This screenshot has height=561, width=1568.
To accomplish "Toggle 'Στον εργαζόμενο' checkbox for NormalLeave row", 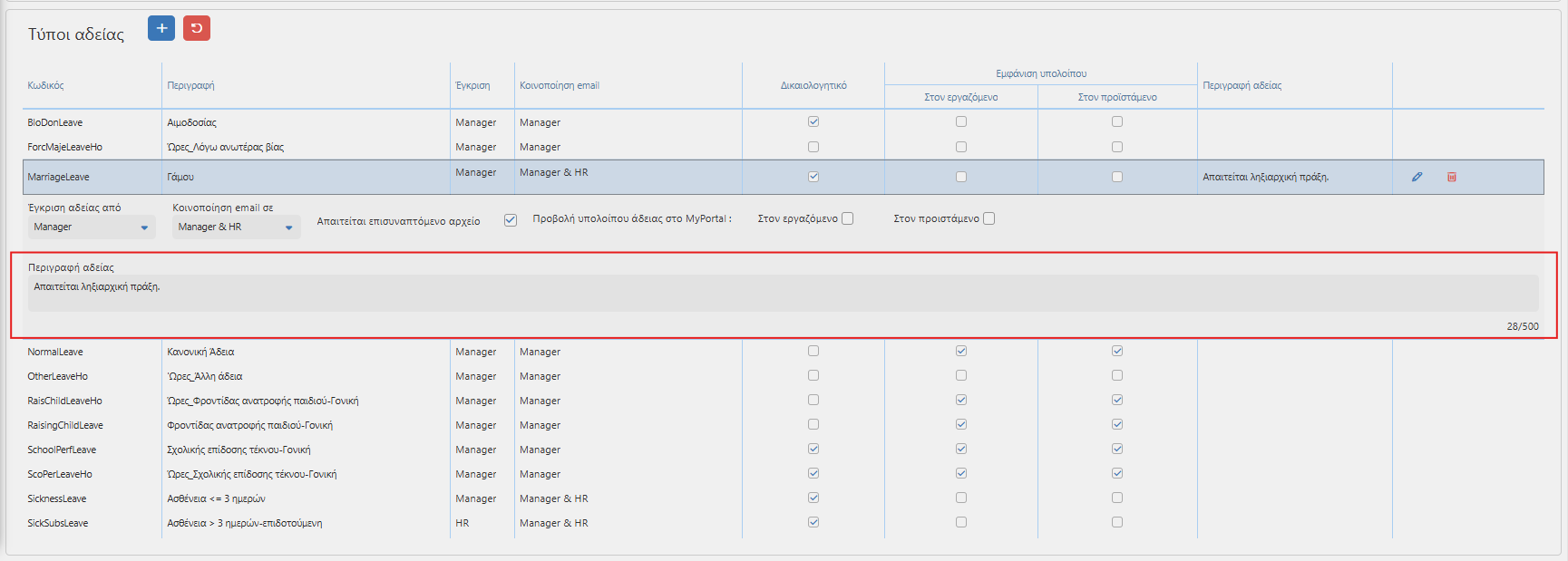I will click(x=961, y=351).
